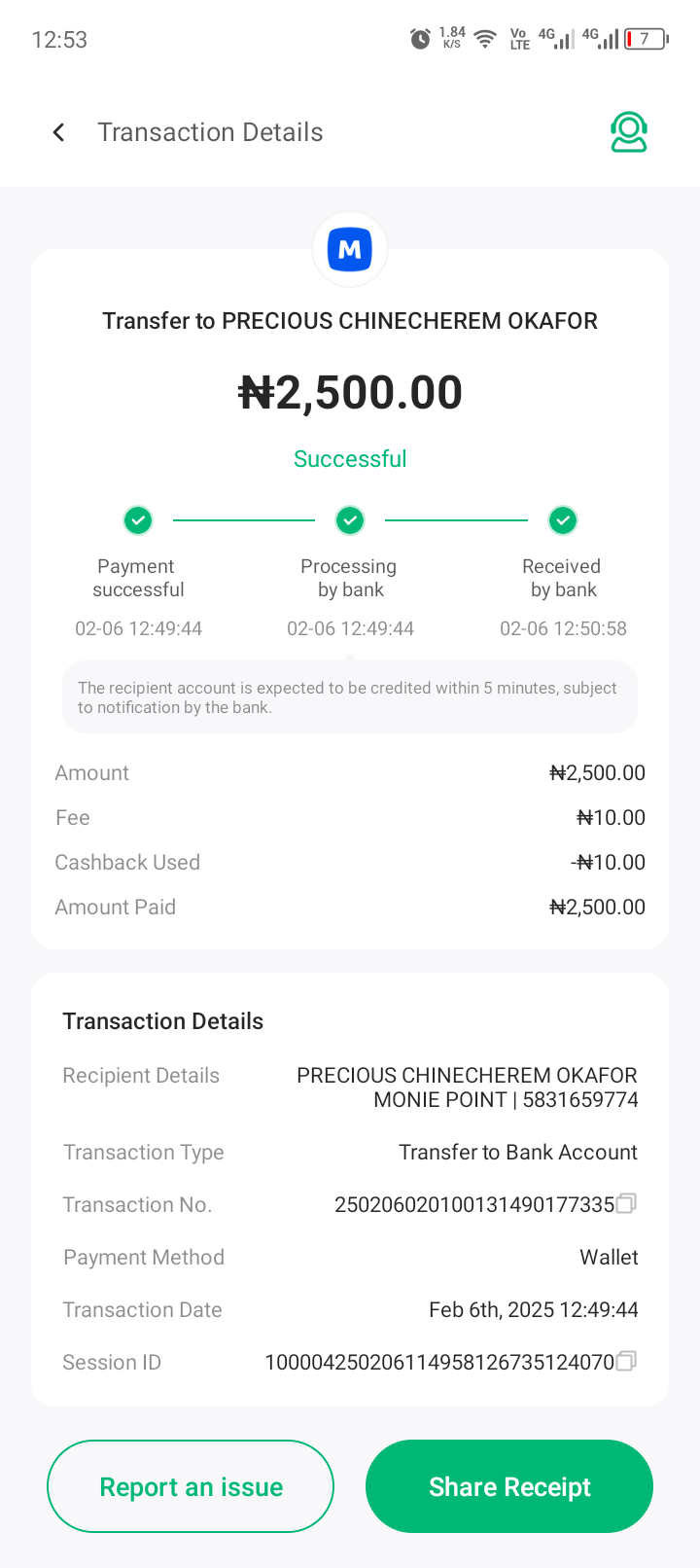Tap the Wi-Fi status bar icon
Screen dimensions: 700x1568
pos(484,39)
